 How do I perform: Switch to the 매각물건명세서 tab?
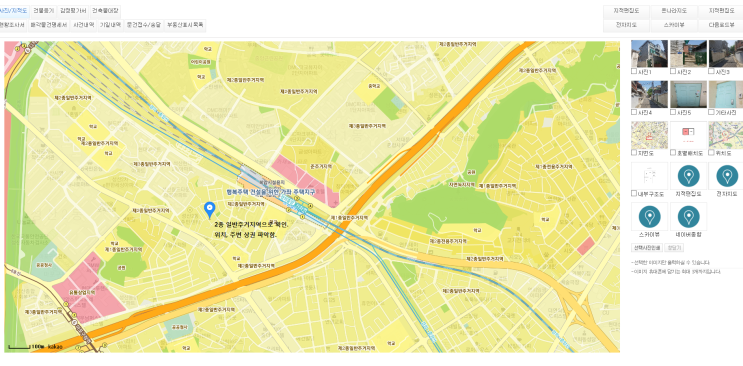[49, 25]
